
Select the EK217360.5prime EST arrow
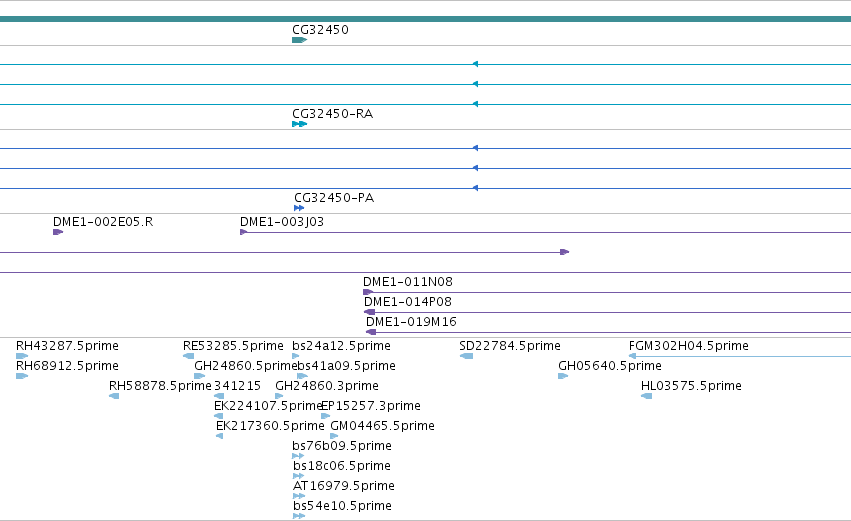pos(220,437)
